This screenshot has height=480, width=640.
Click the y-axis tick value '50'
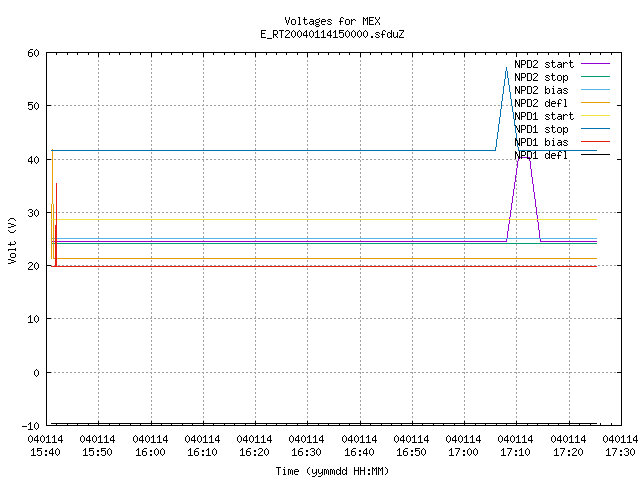pyautogui.click(x=33, y=106)
